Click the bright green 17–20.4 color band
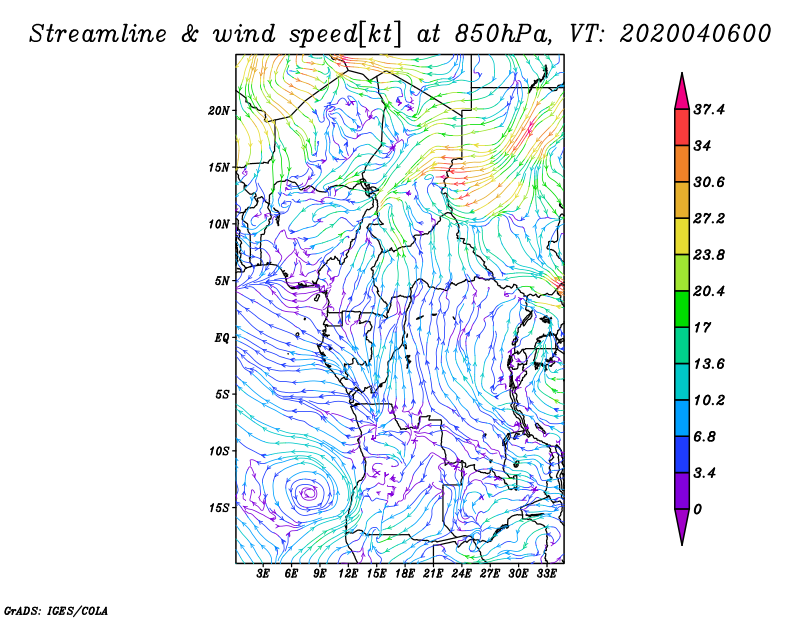 (x=682, y=309)
